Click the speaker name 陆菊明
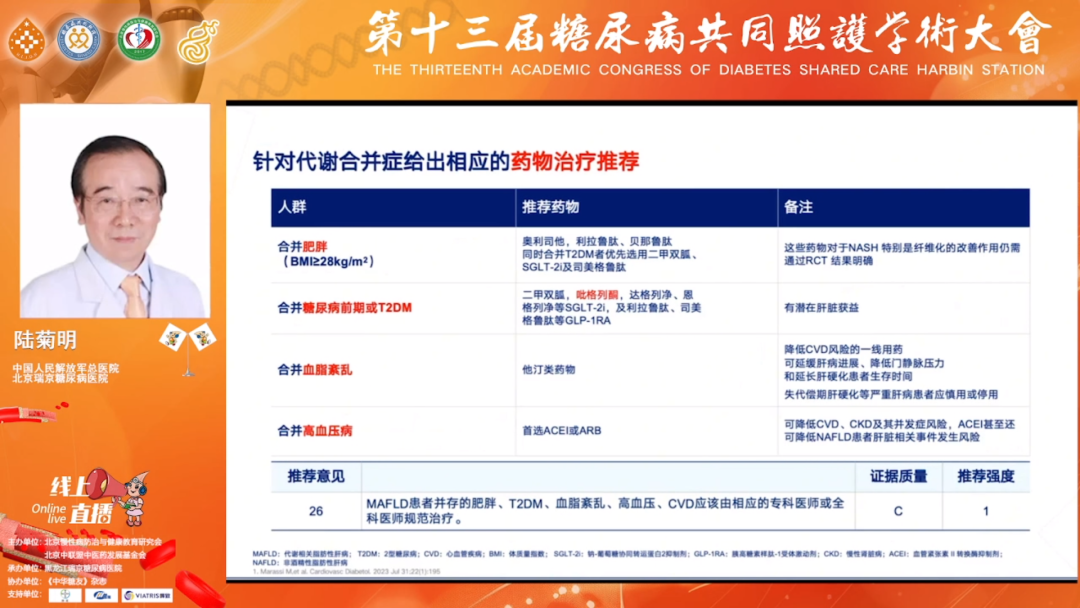This screenshot has height=608, width=1080. pyautogui.click(x=45, y=340)
